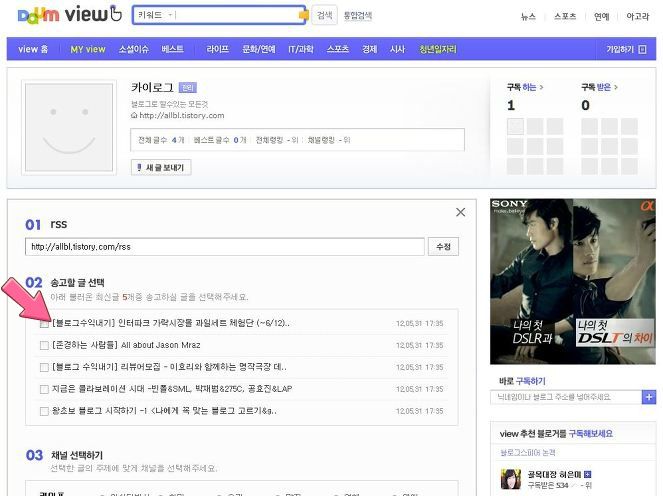Open the 구독해보세요 link
Viewport: 663px width, 496px height.
click(x=590, y=433)
